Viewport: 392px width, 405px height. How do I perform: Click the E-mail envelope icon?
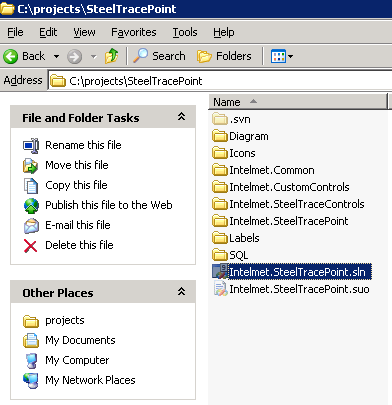[x=31, y=226]
